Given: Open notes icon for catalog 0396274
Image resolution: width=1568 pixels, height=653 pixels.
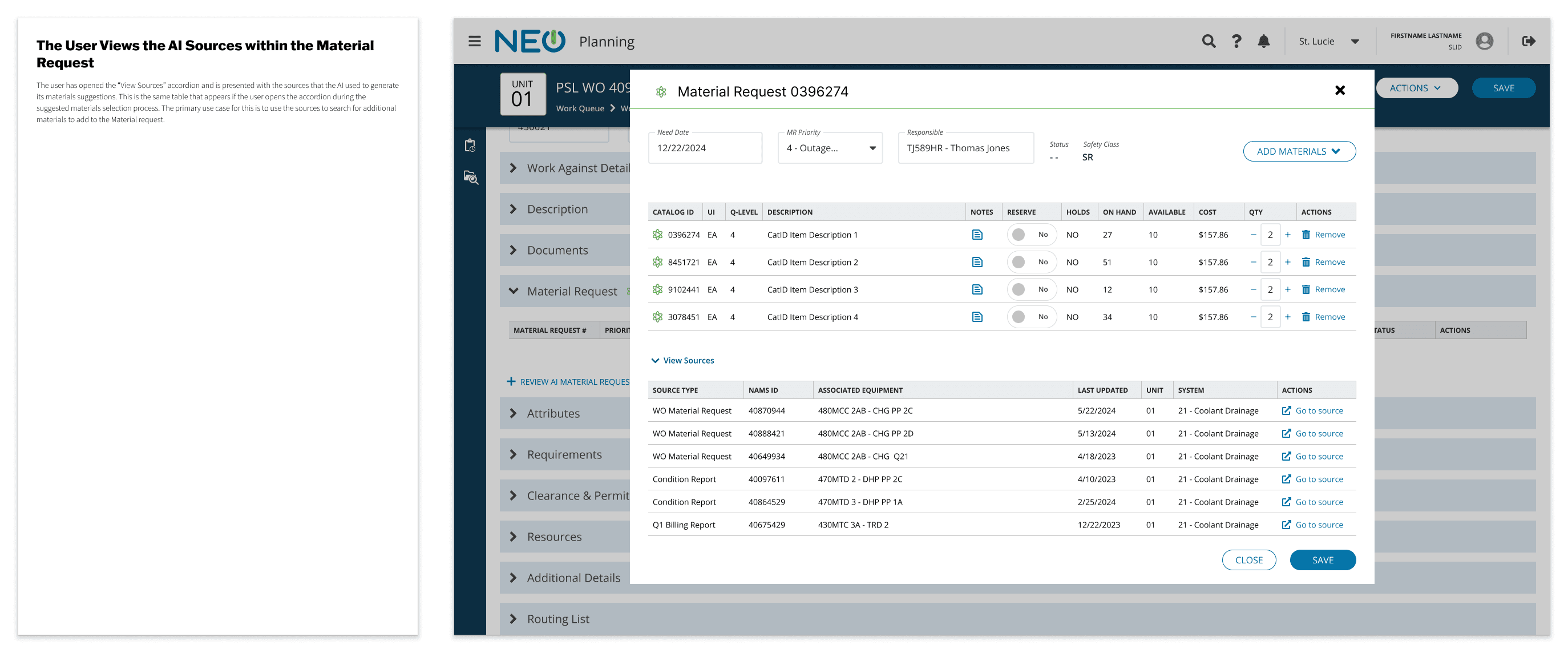Looking at the screenshot, I should coord(977,235).
